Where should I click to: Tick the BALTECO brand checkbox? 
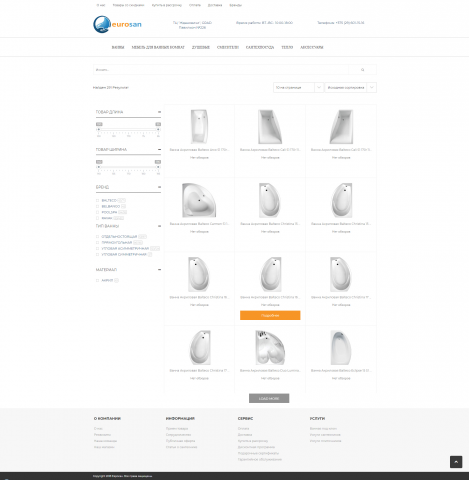(97, 200)
